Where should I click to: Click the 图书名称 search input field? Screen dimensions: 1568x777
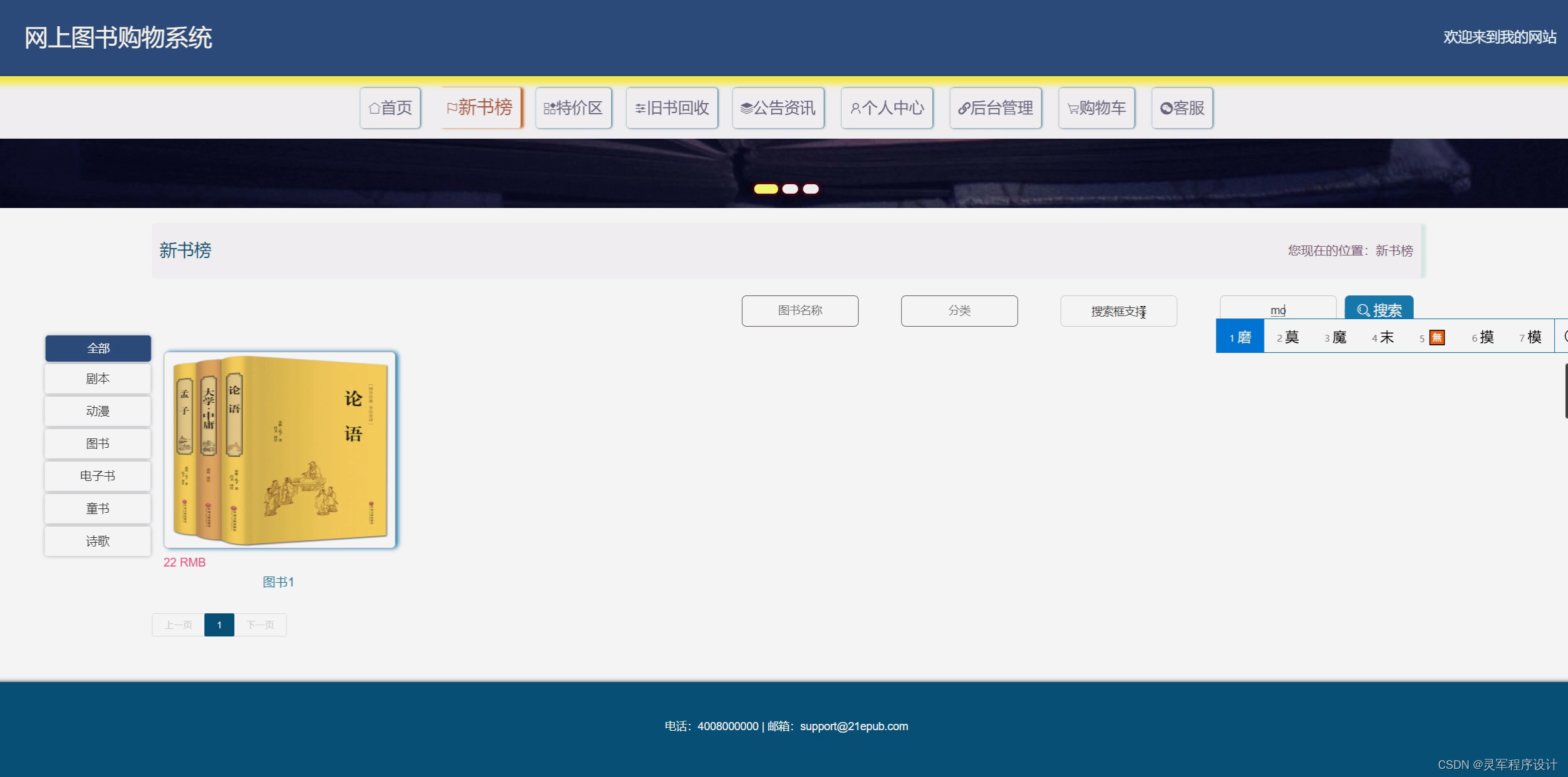[799, 310]
